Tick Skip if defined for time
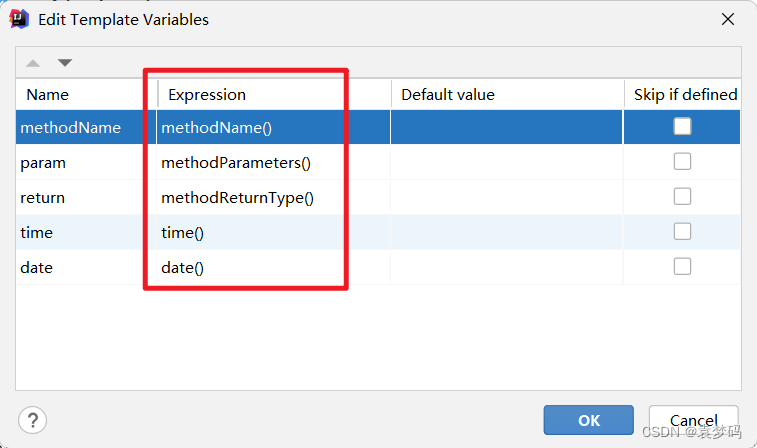This screenshot has width=757, height=448. [x=682, y=232]
